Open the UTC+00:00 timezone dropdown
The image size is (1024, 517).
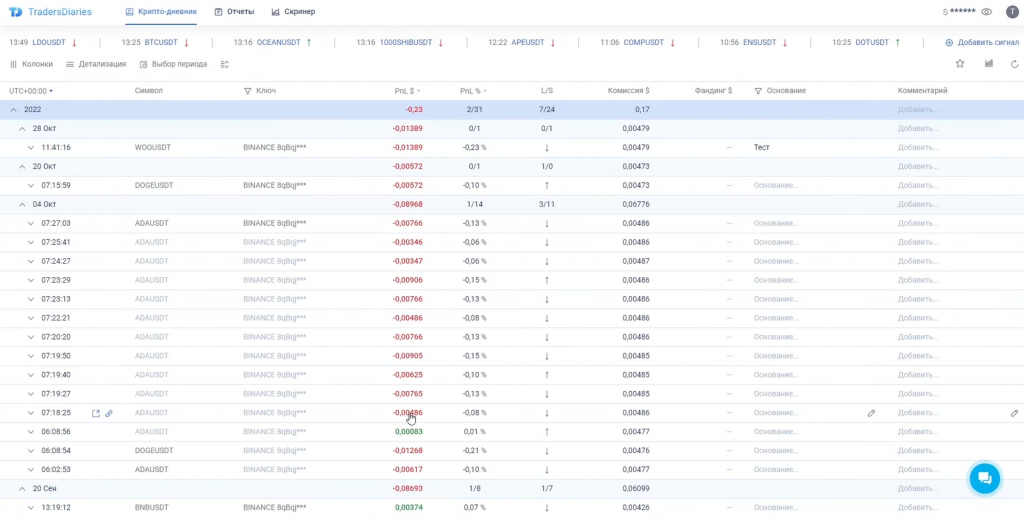coord(31,91)
